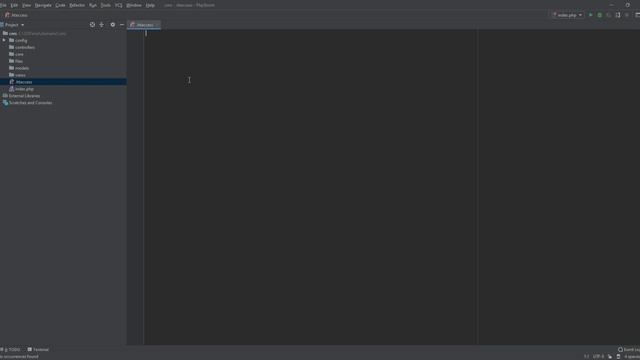The width and height of the screenshot is (640, 360).
Task: Click the UTF-8 encoding in status bar
Action: click(x=598, y=357)
